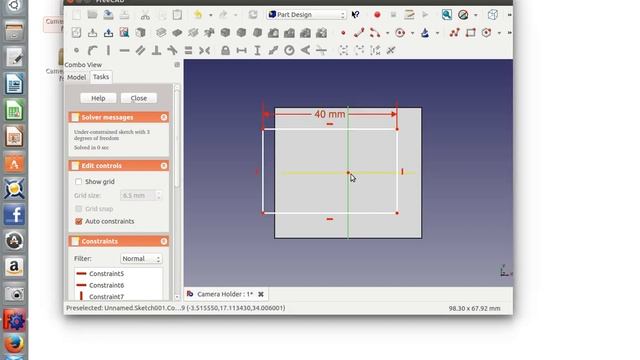Click the Grid size input field

pyautogui.click(x=141, y=196)
